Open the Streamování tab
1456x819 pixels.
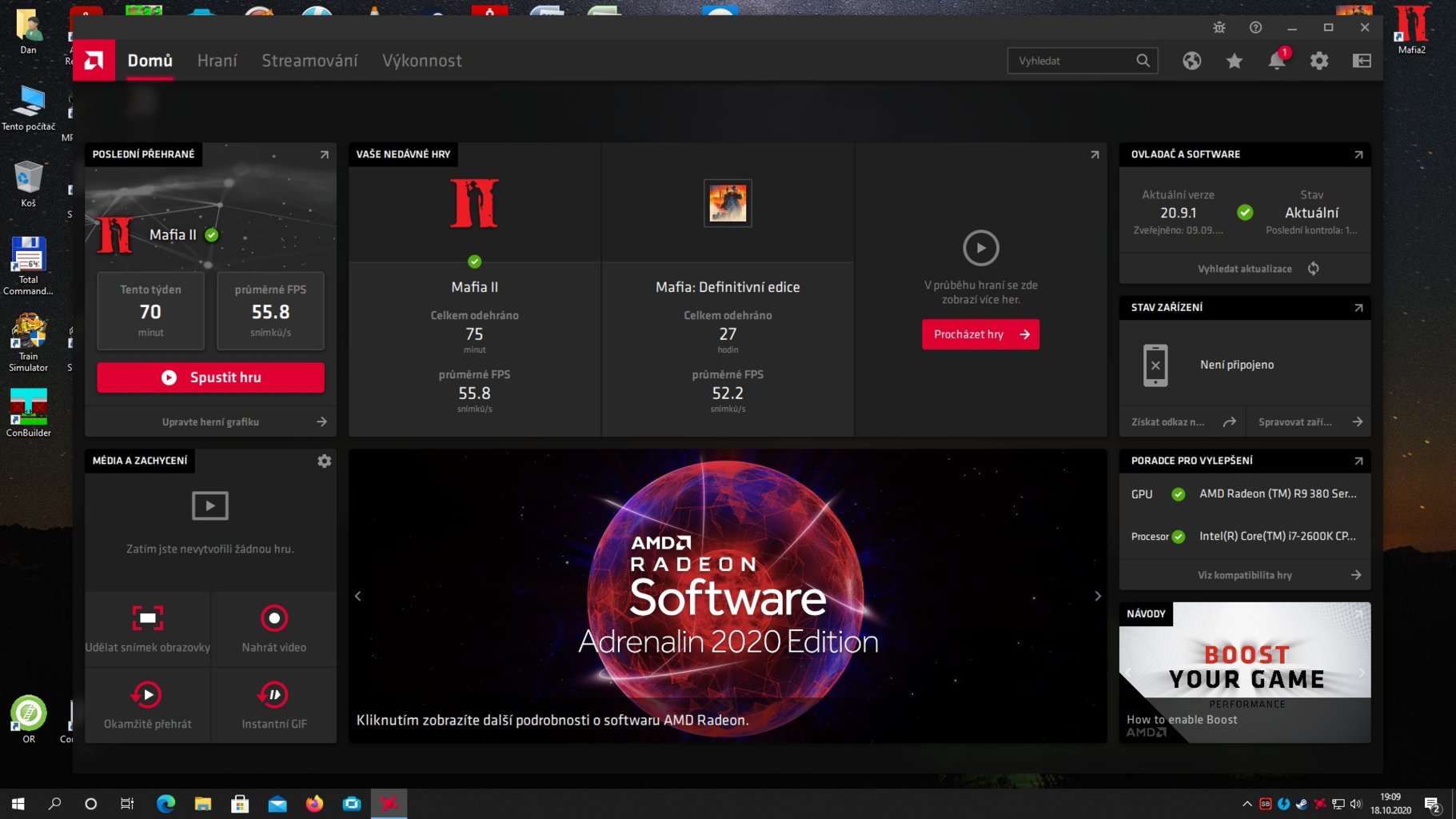(x=309, y=60)
